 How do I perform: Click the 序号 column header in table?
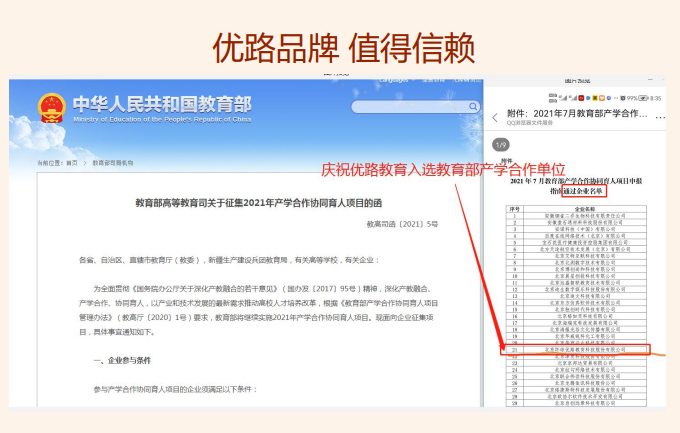tap(515, 208)
